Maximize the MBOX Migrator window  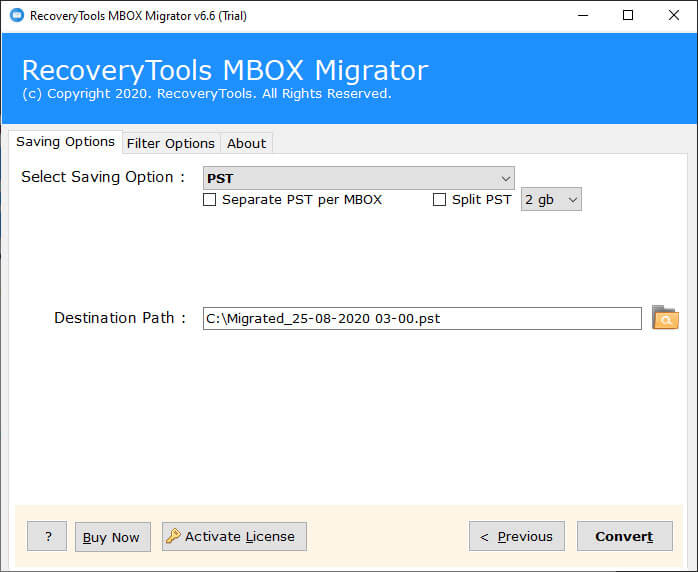pyautogui.click(x=628, y=16)
